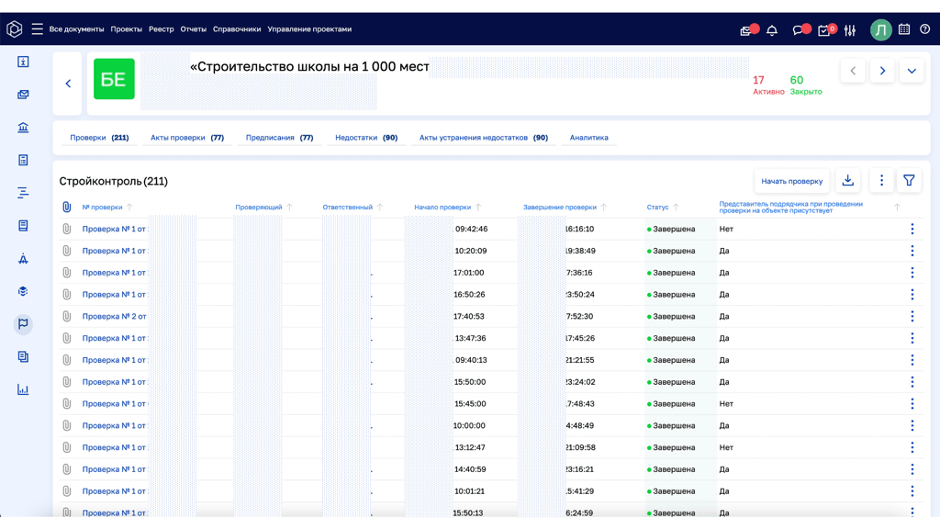Viewport: 941px width, 529px height.
Task: Open the Справочники menu
Action: coord(237,30)
